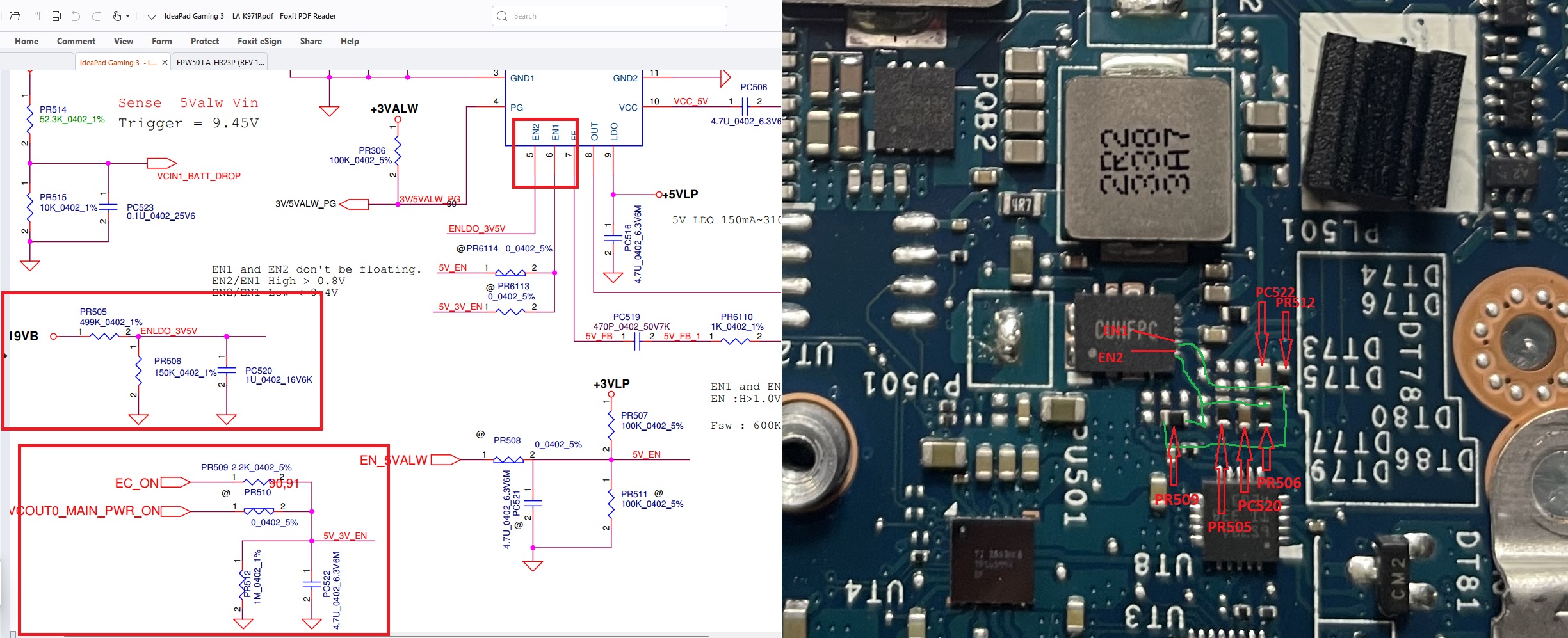Click the PR515 resistor label
Screen dimensions: 1568x638
(x=53, y=197)
